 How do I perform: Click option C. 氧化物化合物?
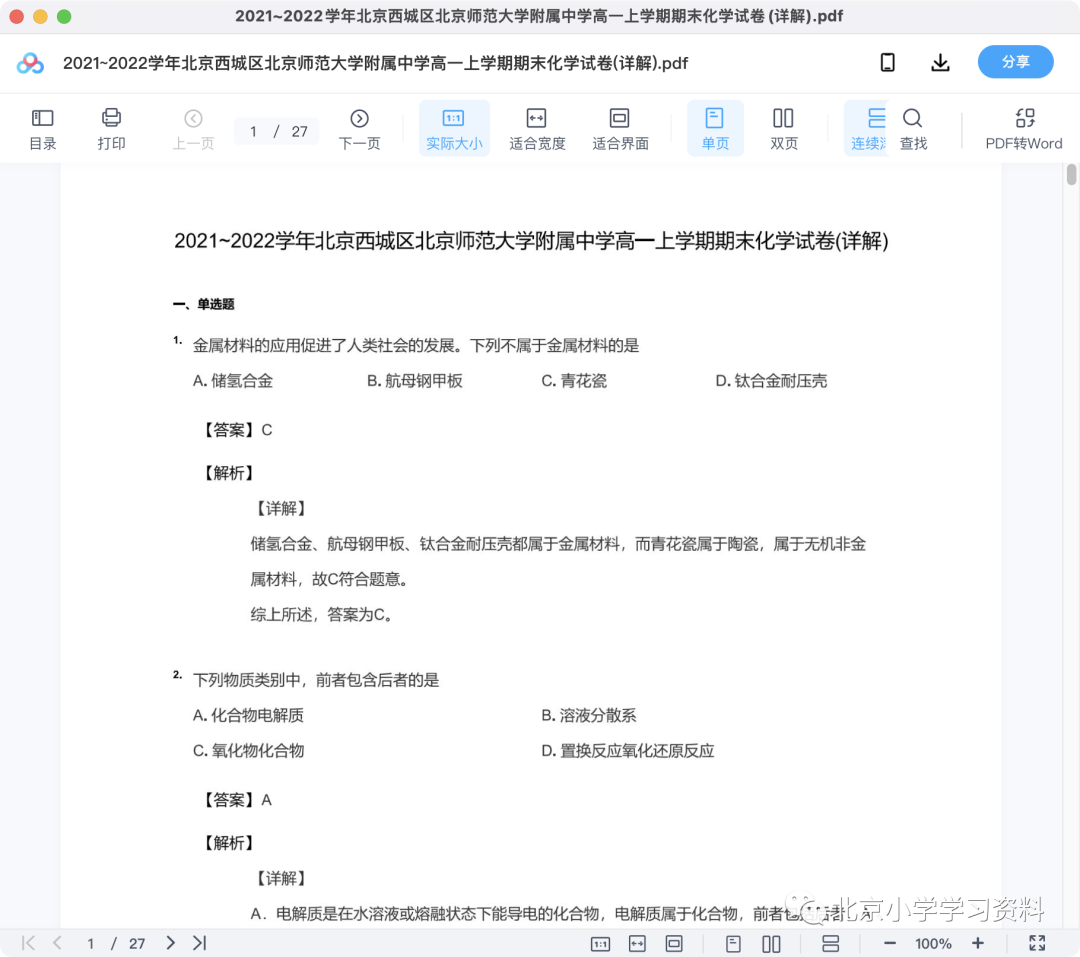coord(248,750)
